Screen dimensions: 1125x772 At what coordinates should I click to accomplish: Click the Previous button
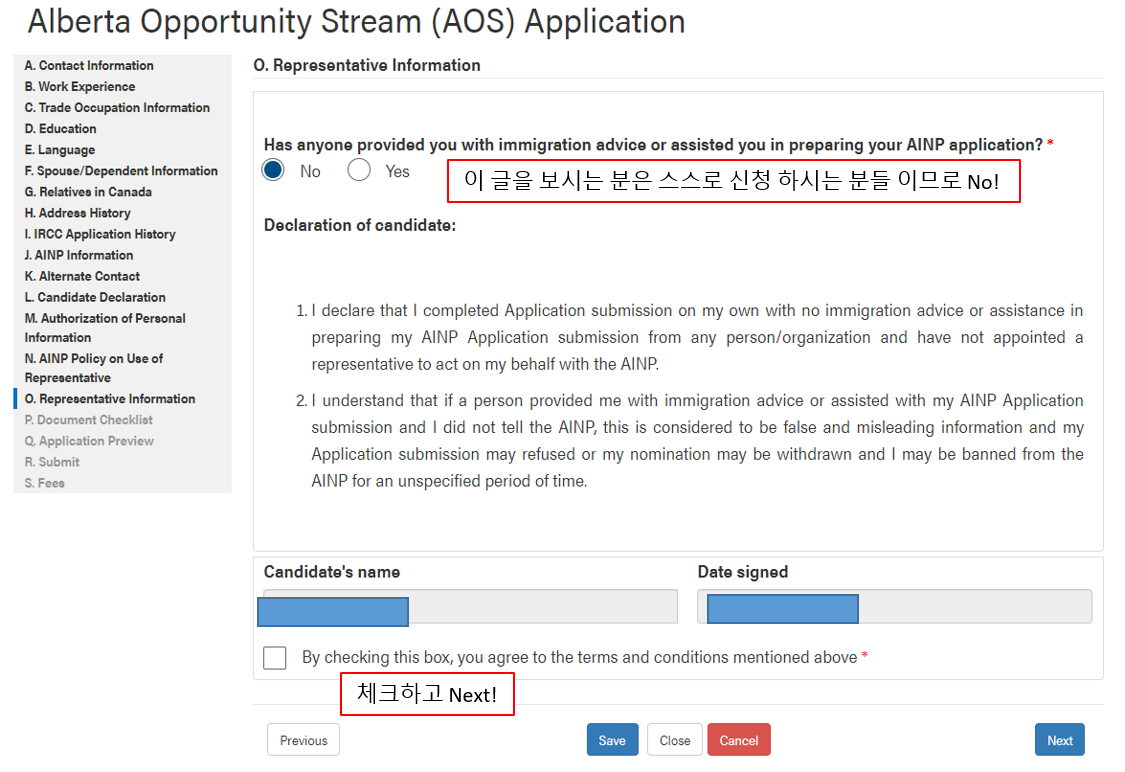(303, 740)
